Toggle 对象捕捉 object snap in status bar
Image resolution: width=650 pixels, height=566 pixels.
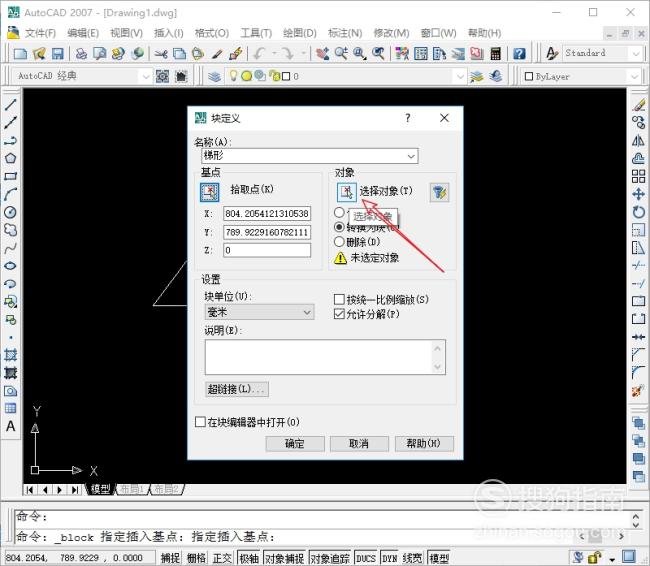(x=284, y=558)
